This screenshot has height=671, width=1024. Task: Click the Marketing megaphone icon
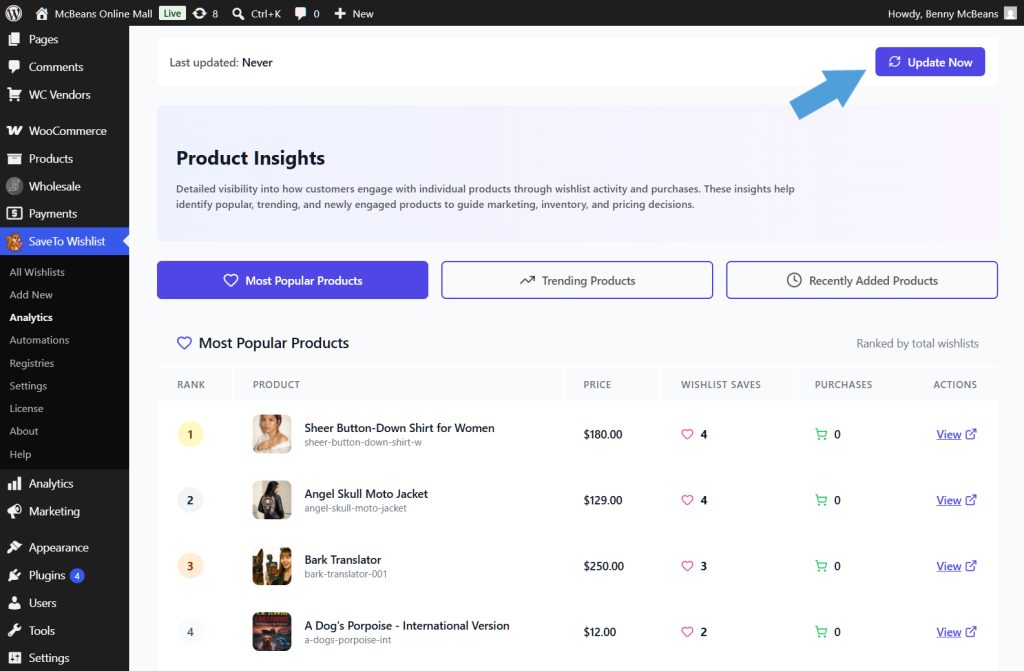click(x=14, y=512)
